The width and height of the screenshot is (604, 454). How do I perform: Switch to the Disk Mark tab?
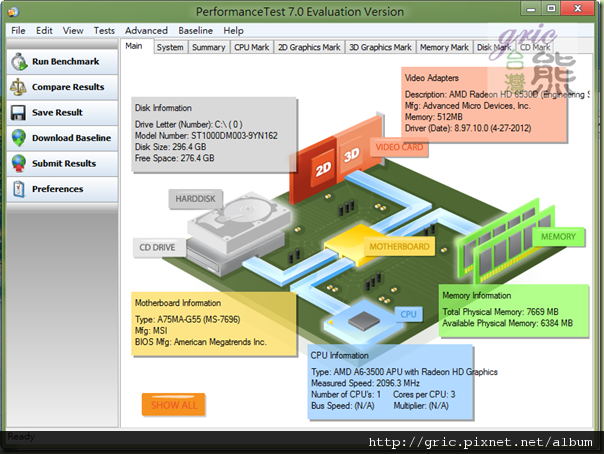point(494,47)
